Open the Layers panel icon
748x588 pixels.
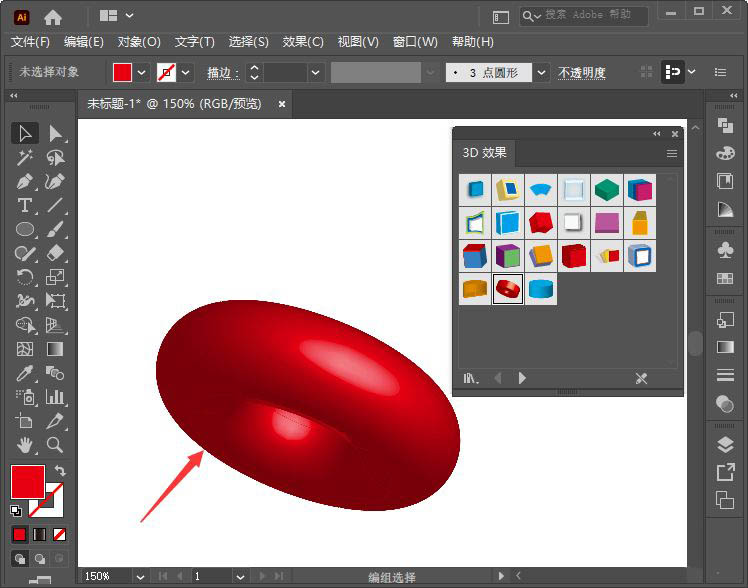(x=725, y=445)
